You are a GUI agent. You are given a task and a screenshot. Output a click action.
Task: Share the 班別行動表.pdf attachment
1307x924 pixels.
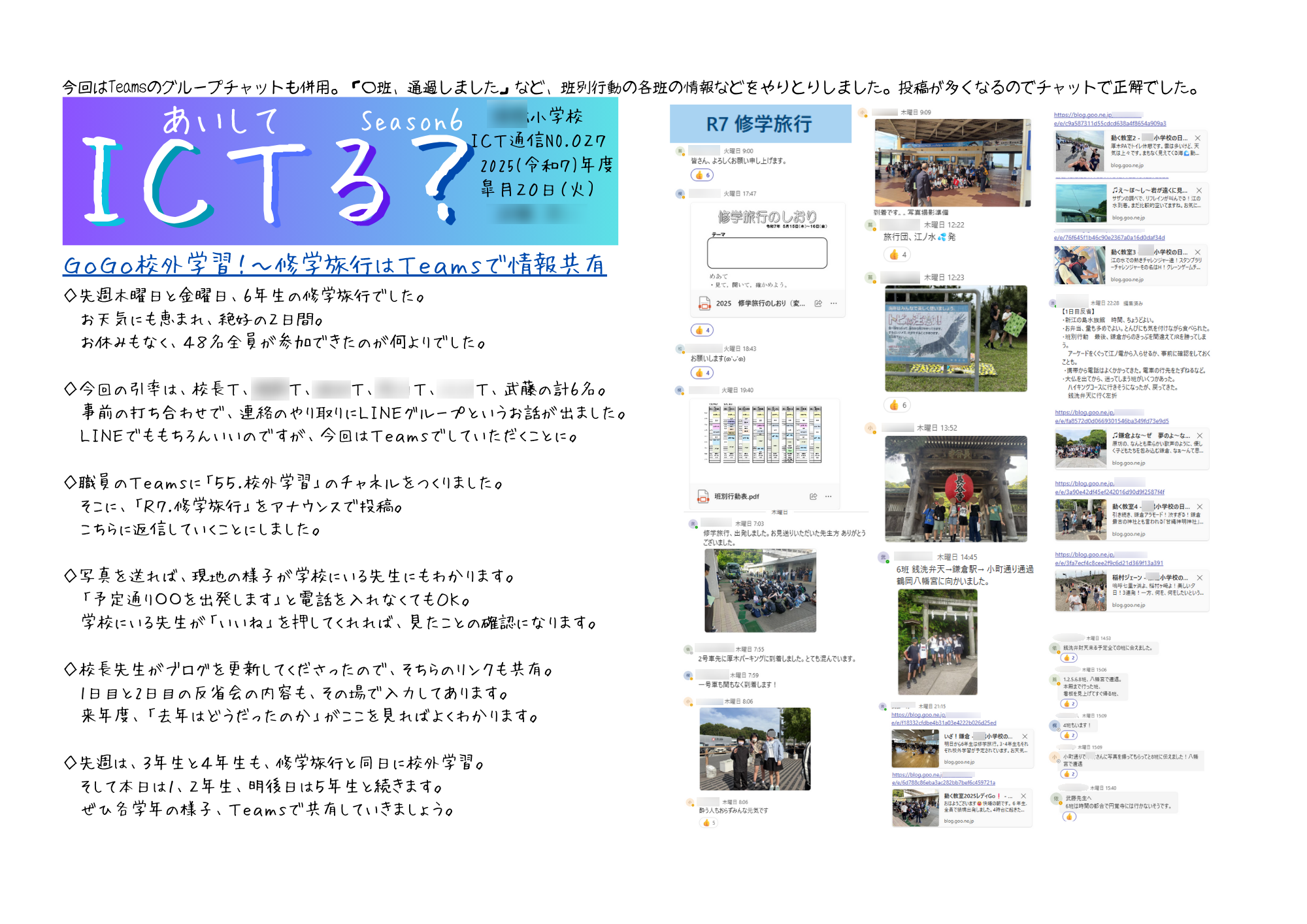(x=814, y=497)
